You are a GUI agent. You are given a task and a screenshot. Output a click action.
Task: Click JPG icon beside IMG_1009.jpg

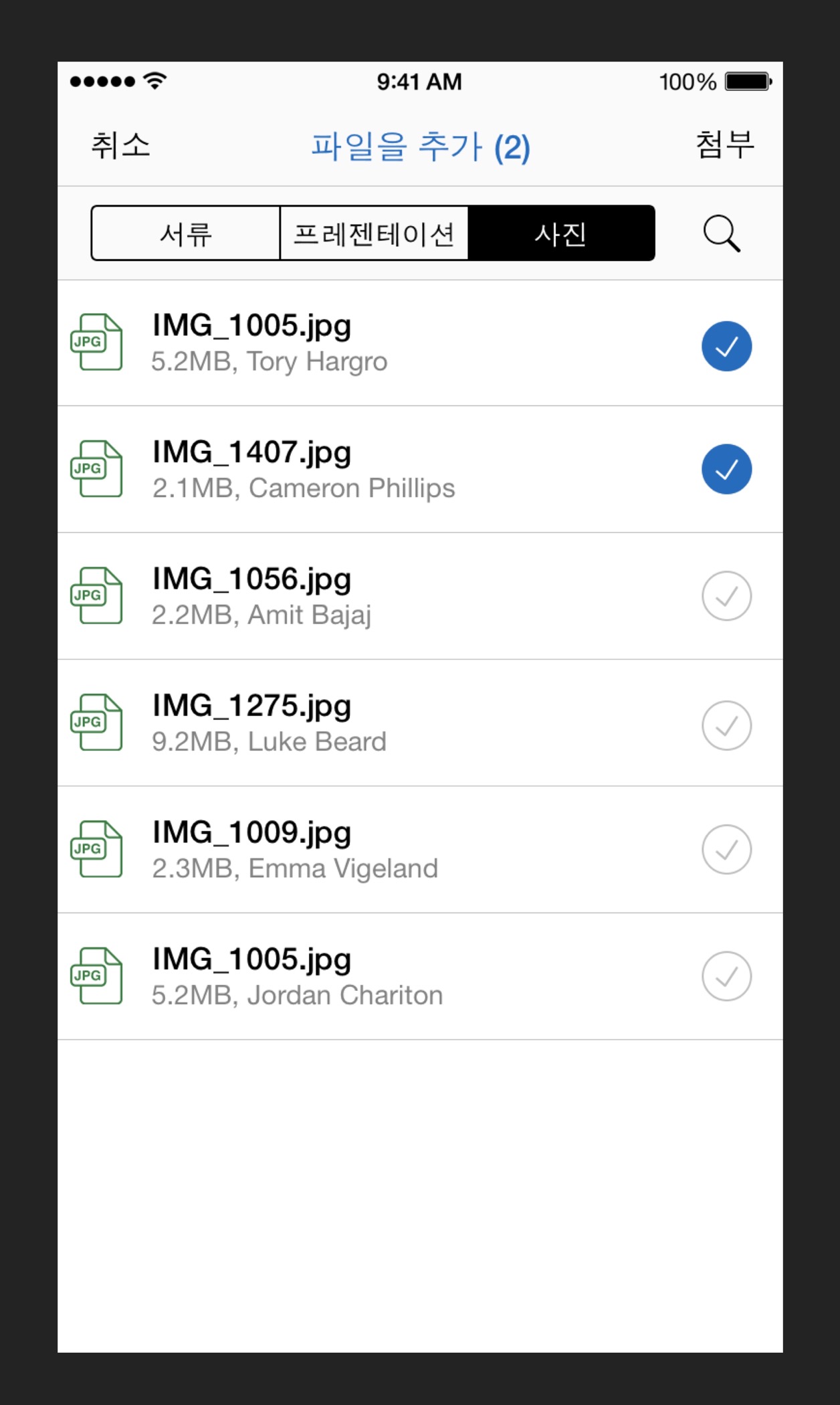(97, 849)
